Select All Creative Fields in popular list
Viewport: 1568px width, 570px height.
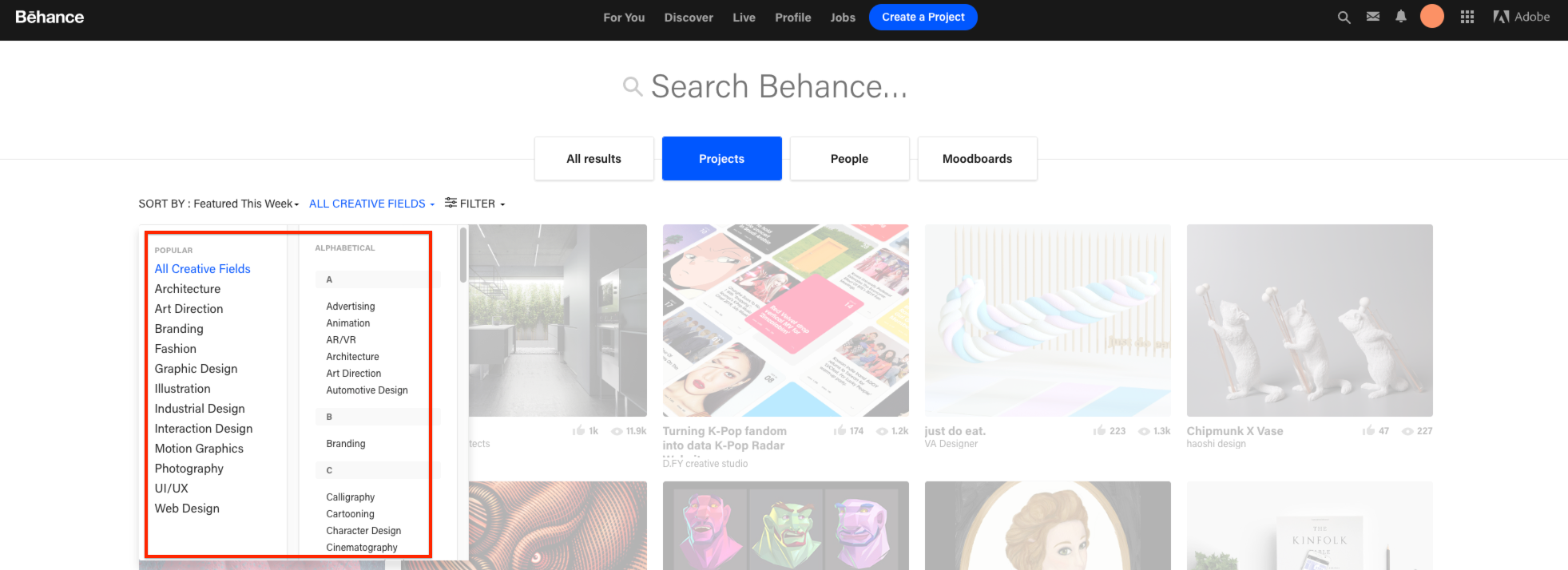pos(203,269)
